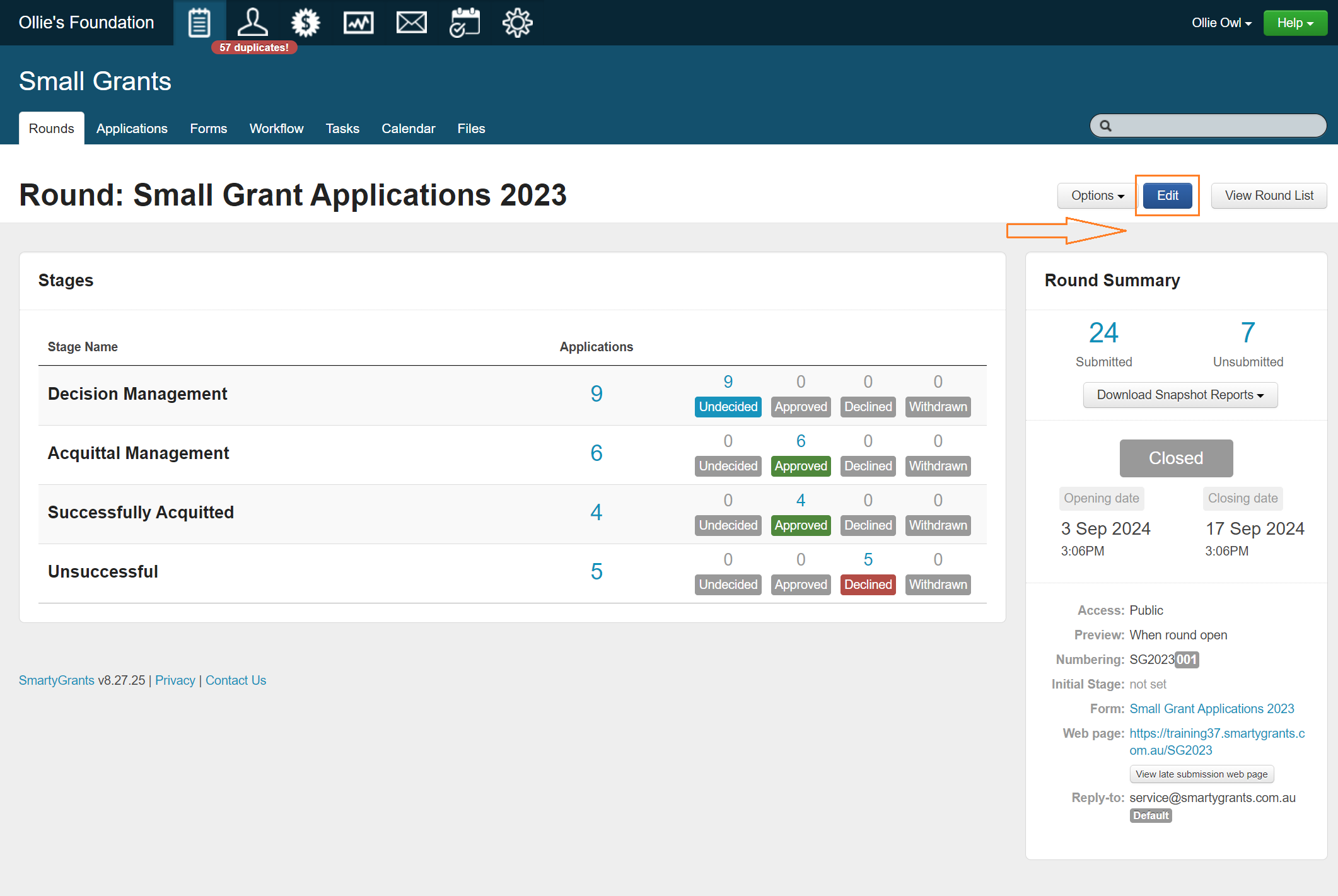Switch to the Applications tab

[x=132, y=129]
